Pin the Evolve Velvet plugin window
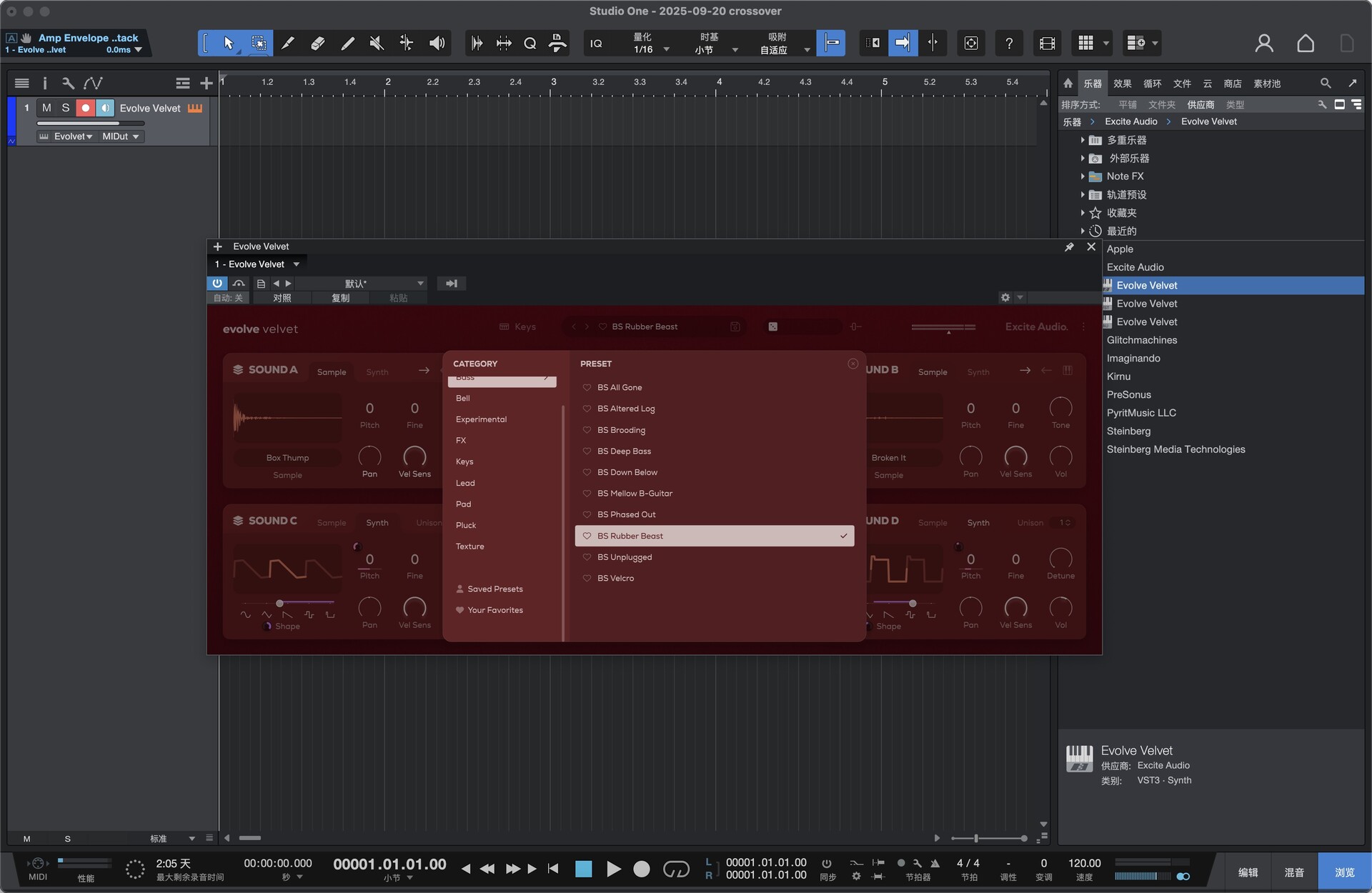Image resolution: width=1372 pixels, height=893 pixels. 1069,246
